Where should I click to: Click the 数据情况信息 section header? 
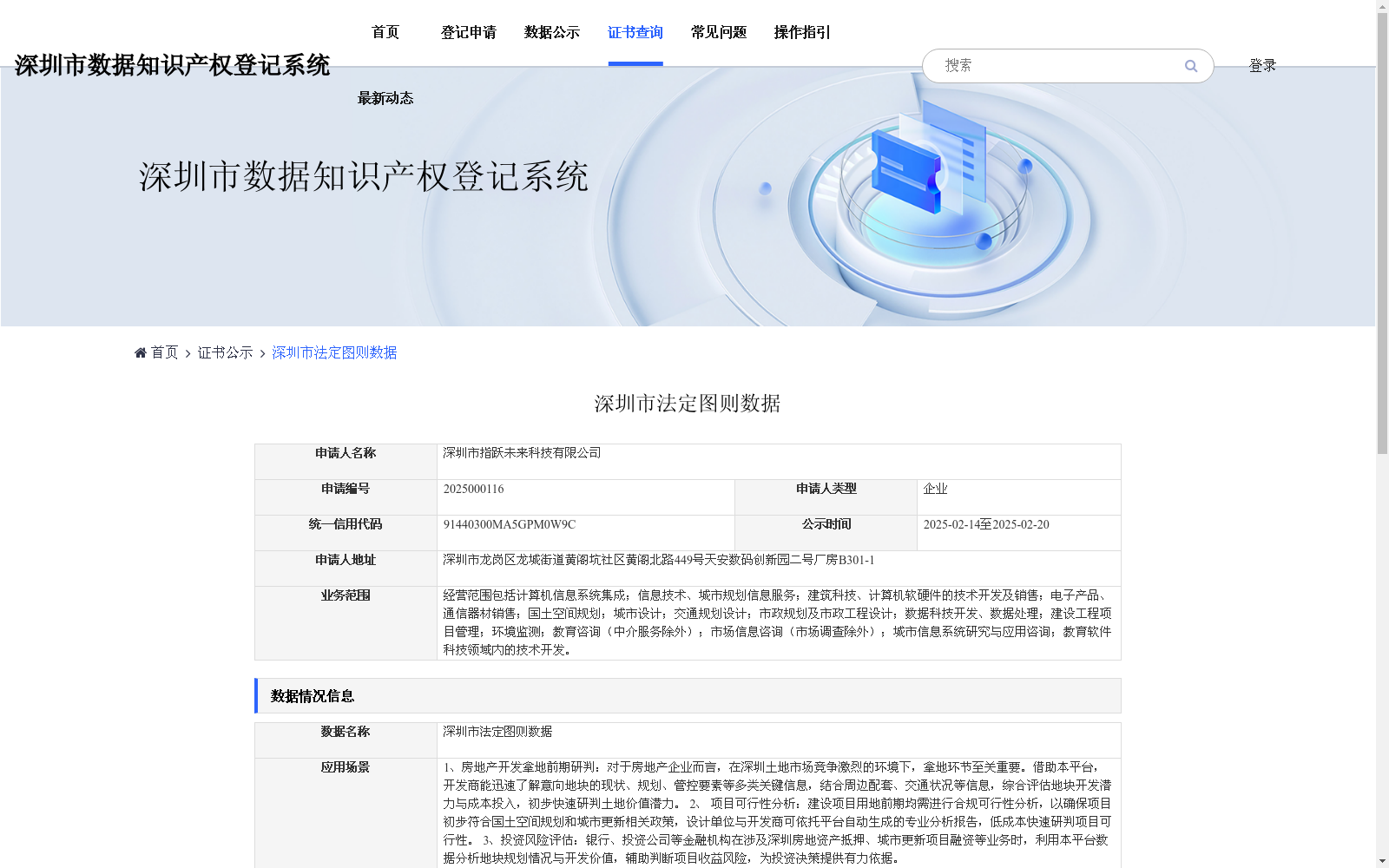tap(688, 696)
